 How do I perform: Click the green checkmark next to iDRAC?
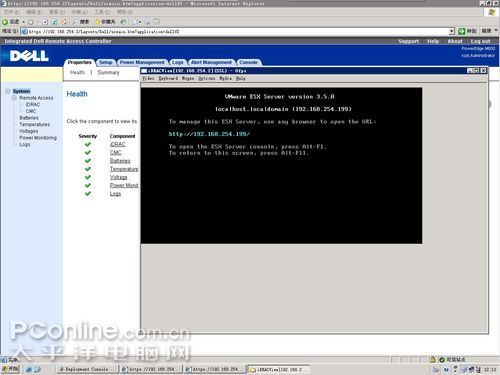coord(88,144)
